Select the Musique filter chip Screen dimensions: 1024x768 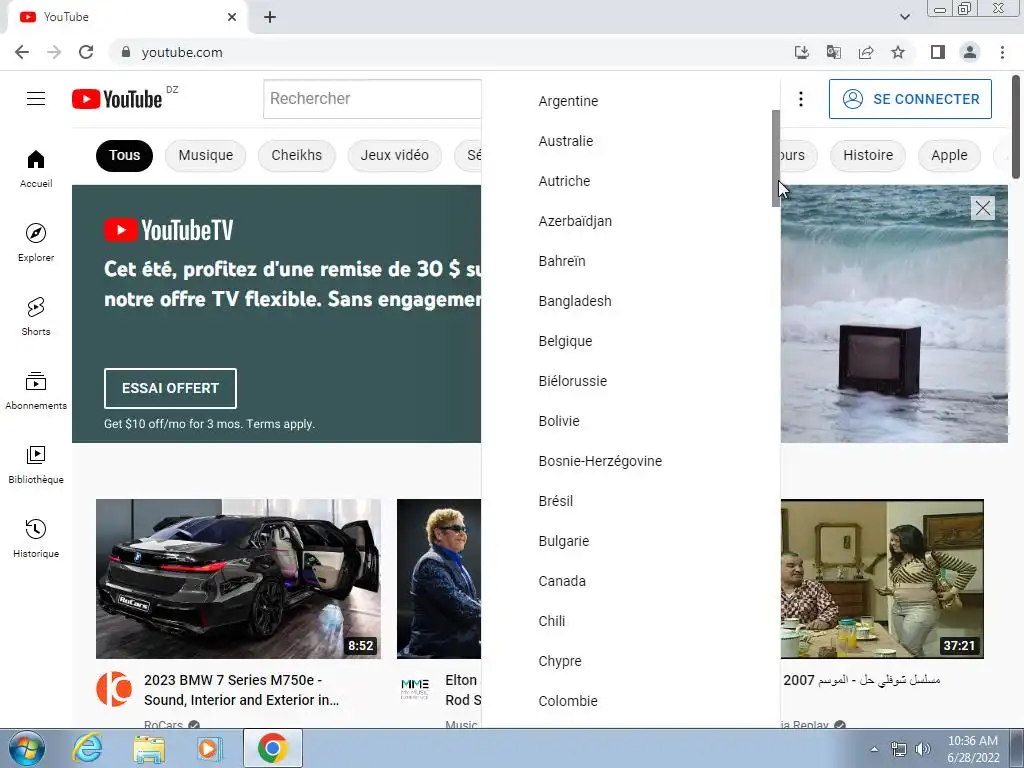tap(206, 155)
